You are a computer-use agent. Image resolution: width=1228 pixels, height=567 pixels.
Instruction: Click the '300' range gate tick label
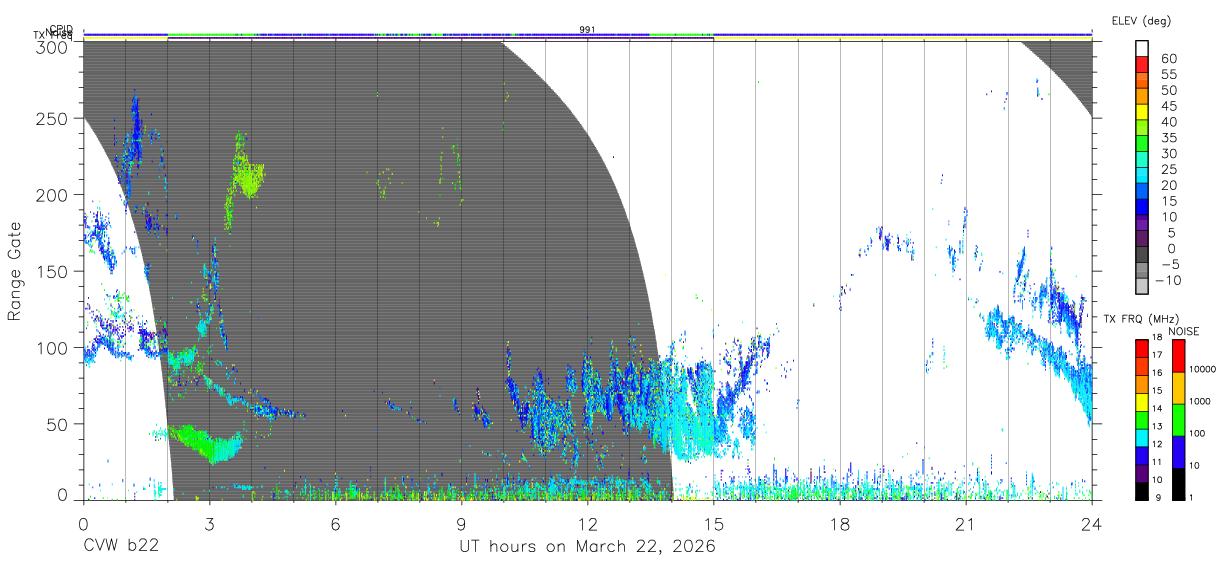pyautogui.click(x=53, y=47)
